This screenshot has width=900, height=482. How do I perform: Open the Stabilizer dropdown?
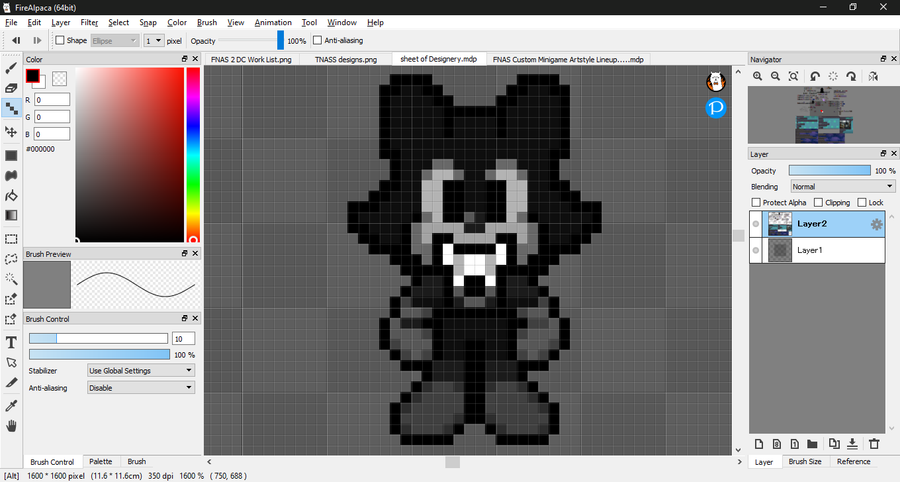(x=141, y=371)
